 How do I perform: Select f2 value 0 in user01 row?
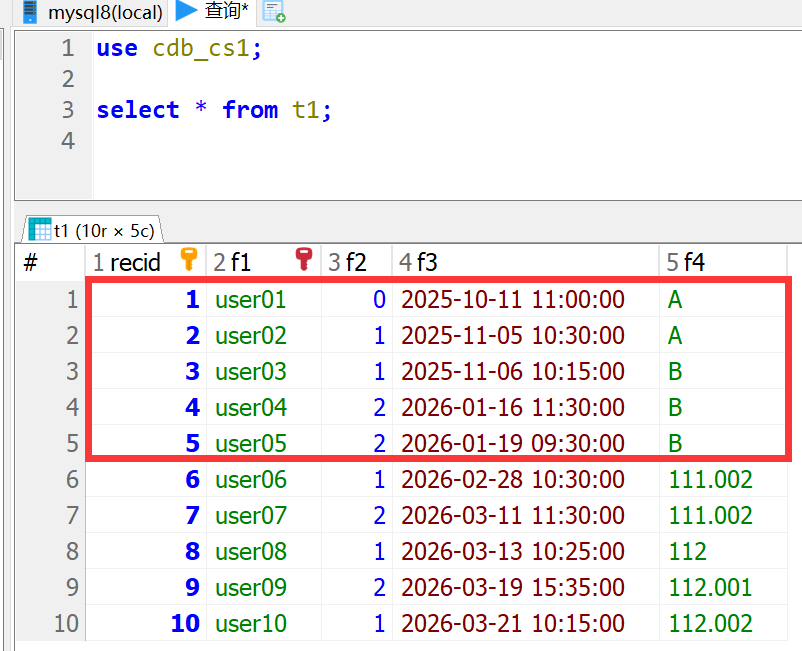tap(357, 299)
